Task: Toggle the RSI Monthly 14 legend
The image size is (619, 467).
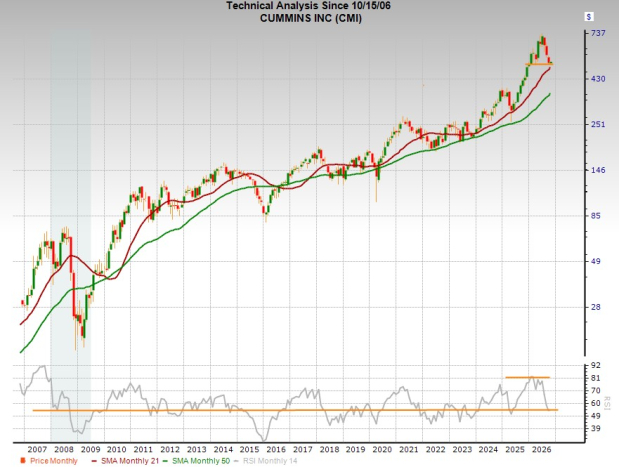Action: tap(265, 461)
